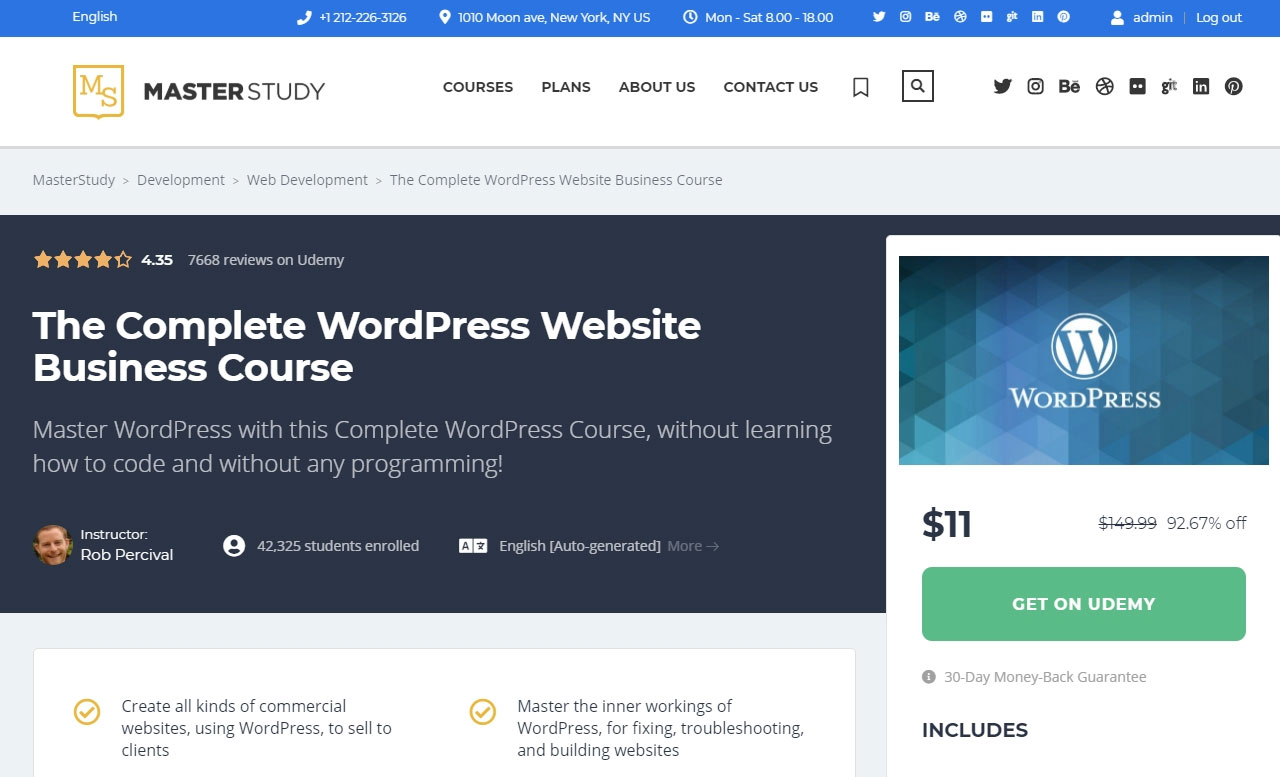Click dark Behance icon in white header
Screen dimensions: 1280x777
1069,87
